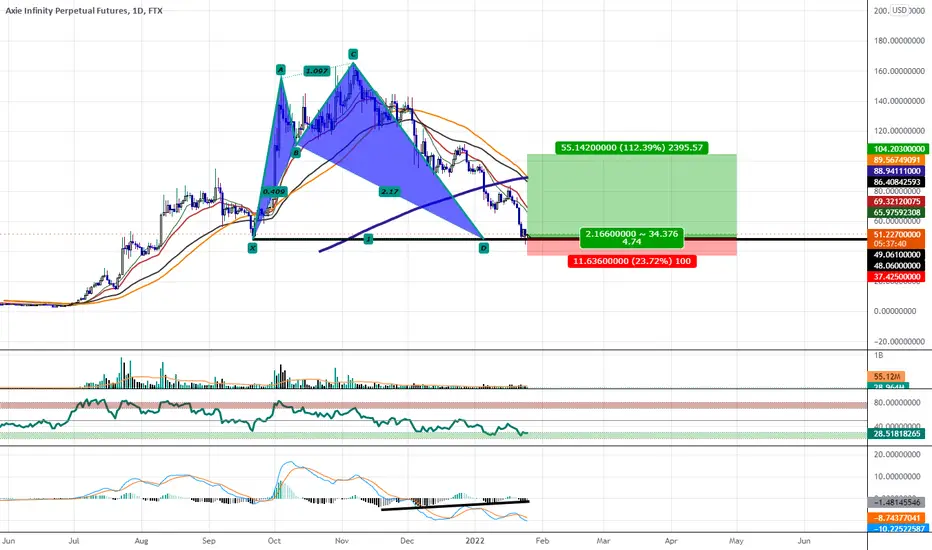Click the 20.00000000 MACD scale label
Screen dimensions: 932x550
point(899,454)
